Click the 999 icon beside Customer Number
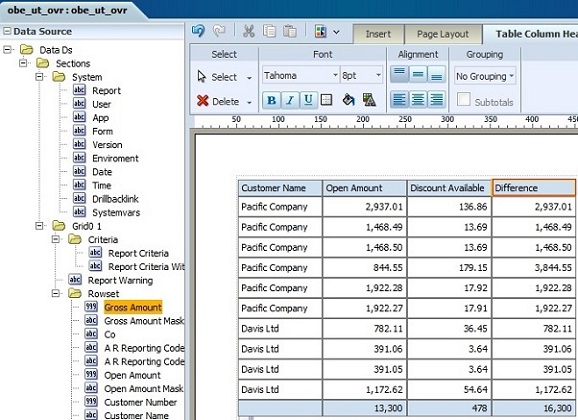 tap(91, 402)
